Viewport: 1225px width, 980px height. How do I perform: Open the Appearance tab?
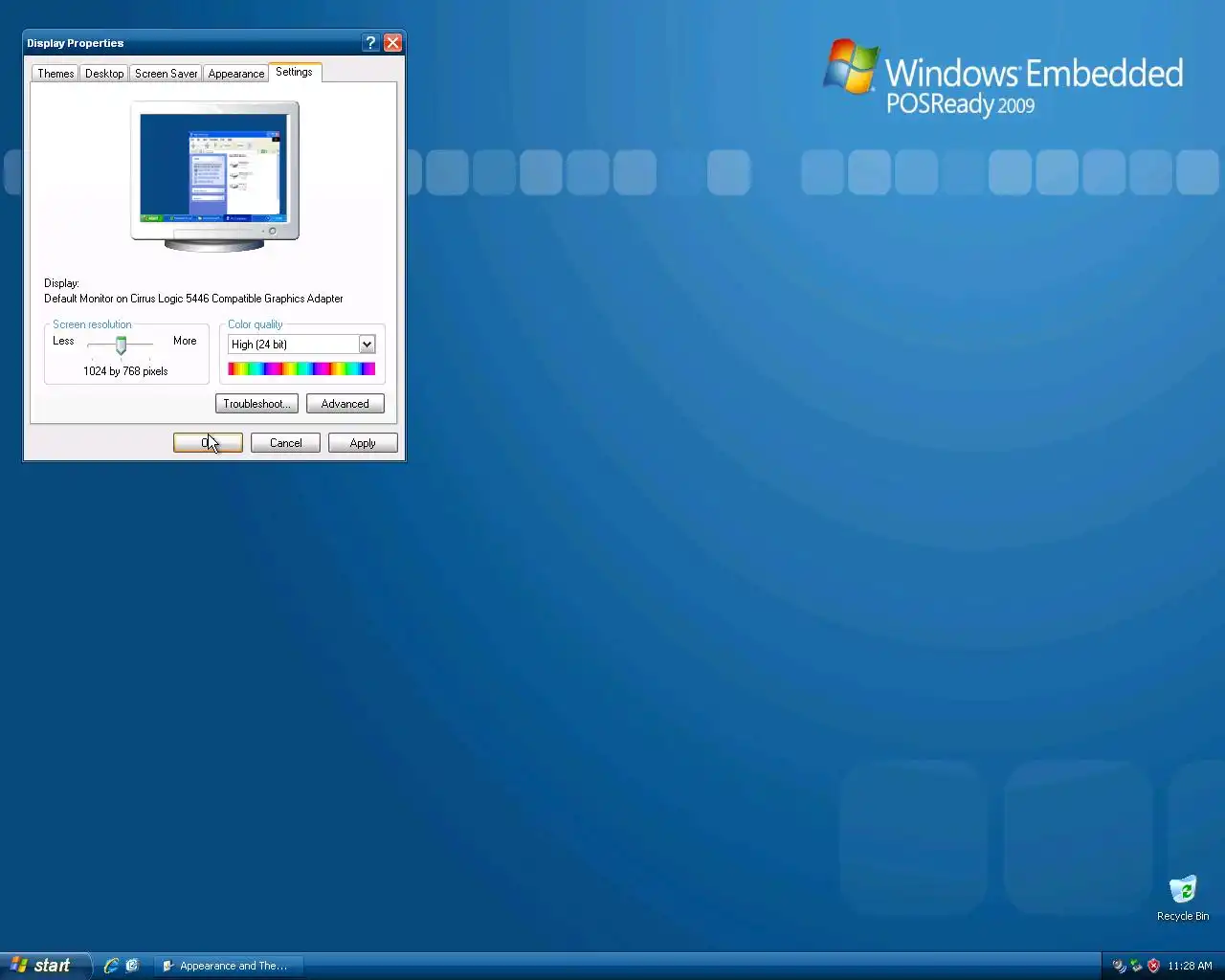(x=236, y=74)
